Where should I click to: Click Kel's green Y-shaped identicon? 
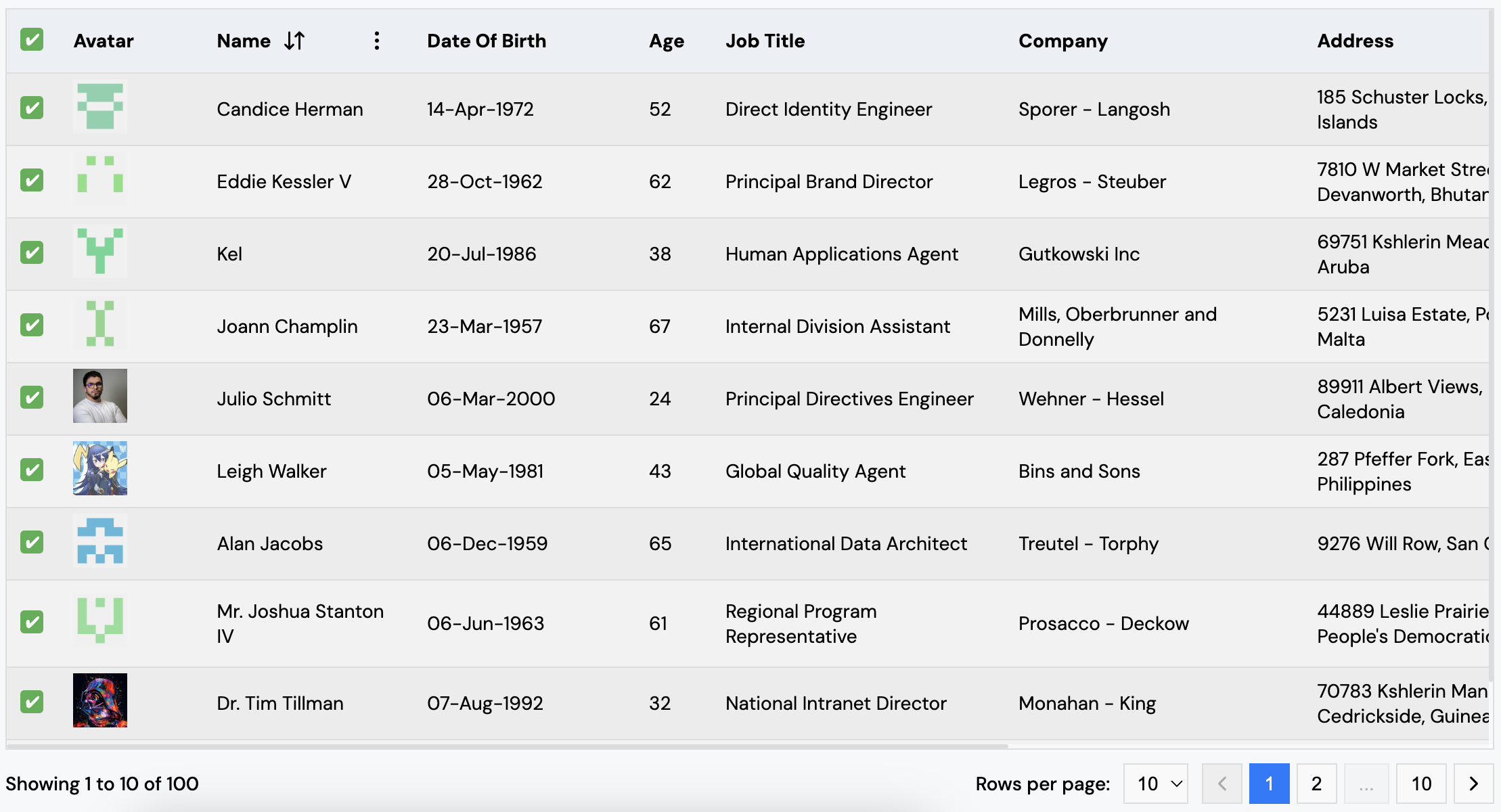100,251
